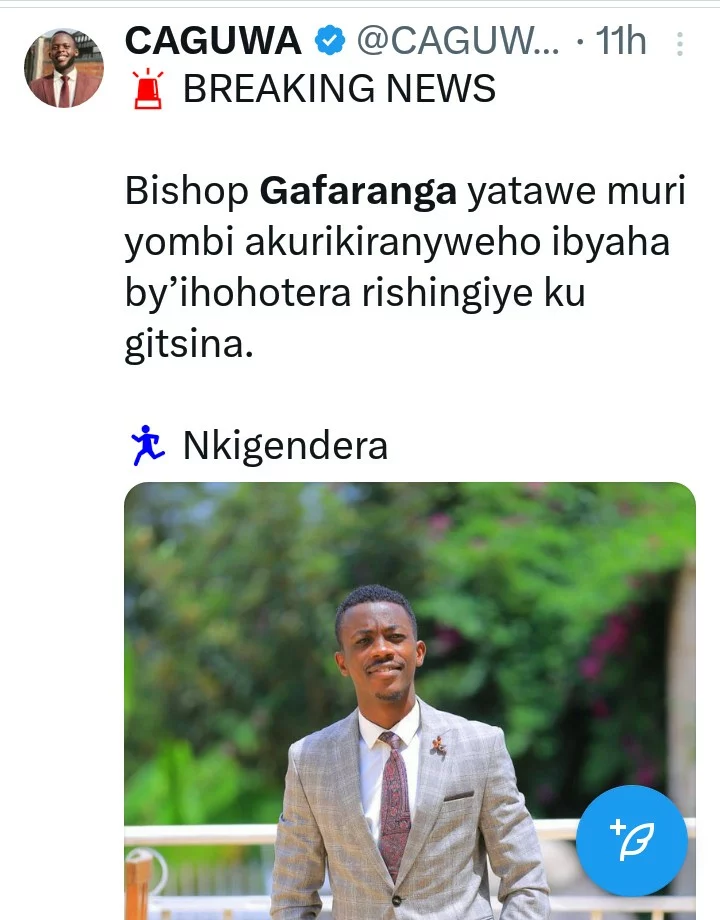Click the blue running man emoji
720x920 pixels.
tap(147, 446)
